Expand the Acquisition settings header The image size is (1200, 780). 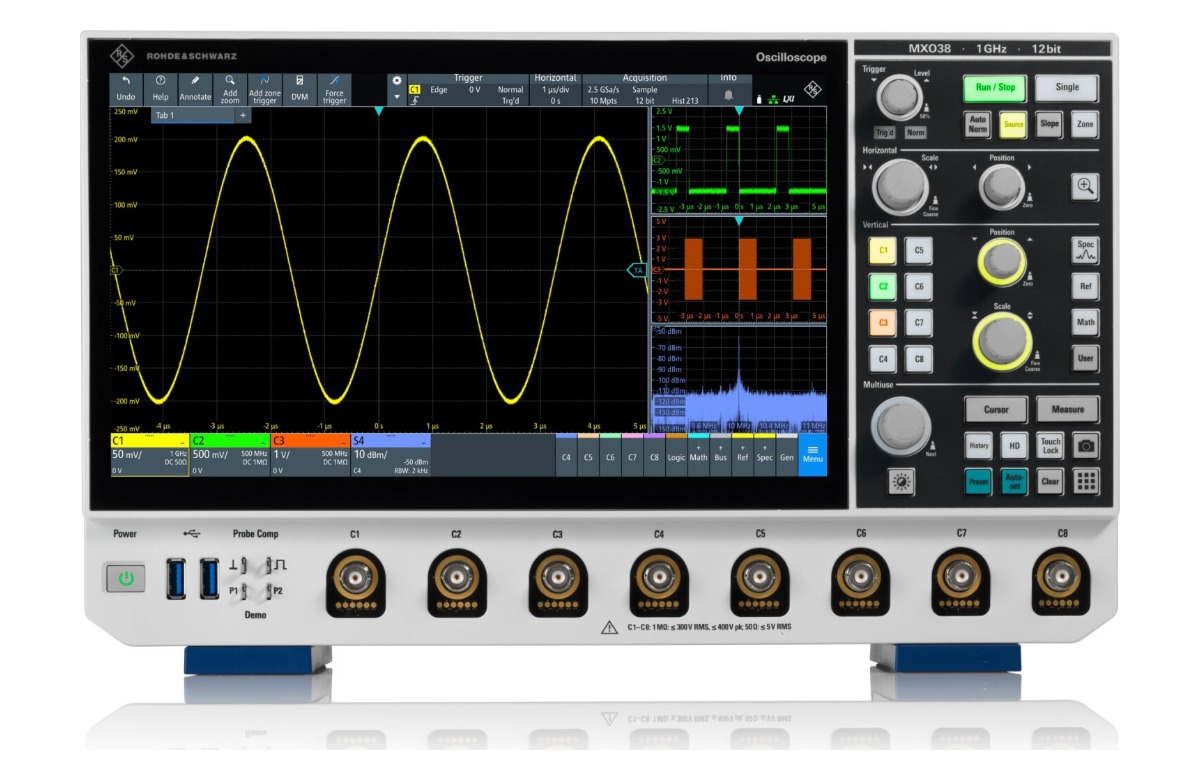coord(645,78)
